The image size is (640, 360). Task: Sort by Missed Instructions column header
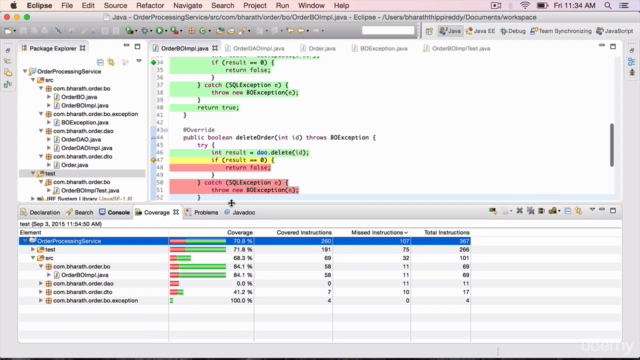pyautogui.click(x=379, y=233)
